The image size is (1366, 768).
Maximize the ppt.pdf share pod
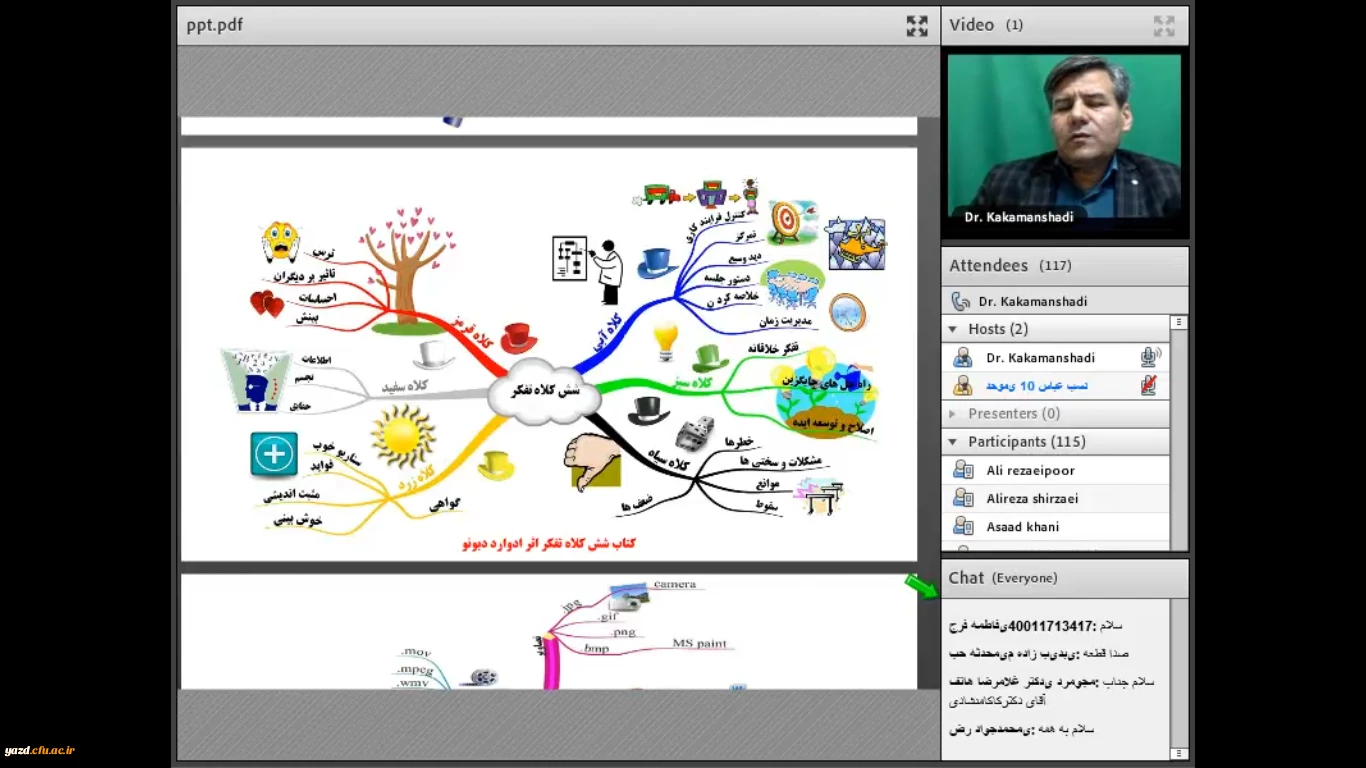coord(916,26)
